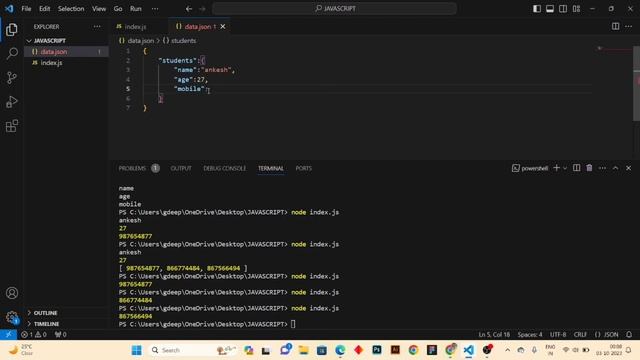The image size is (640, 360).
Task: Open the Debug Console panel tab
Action: pyautogui.click(x=224, y=168)
